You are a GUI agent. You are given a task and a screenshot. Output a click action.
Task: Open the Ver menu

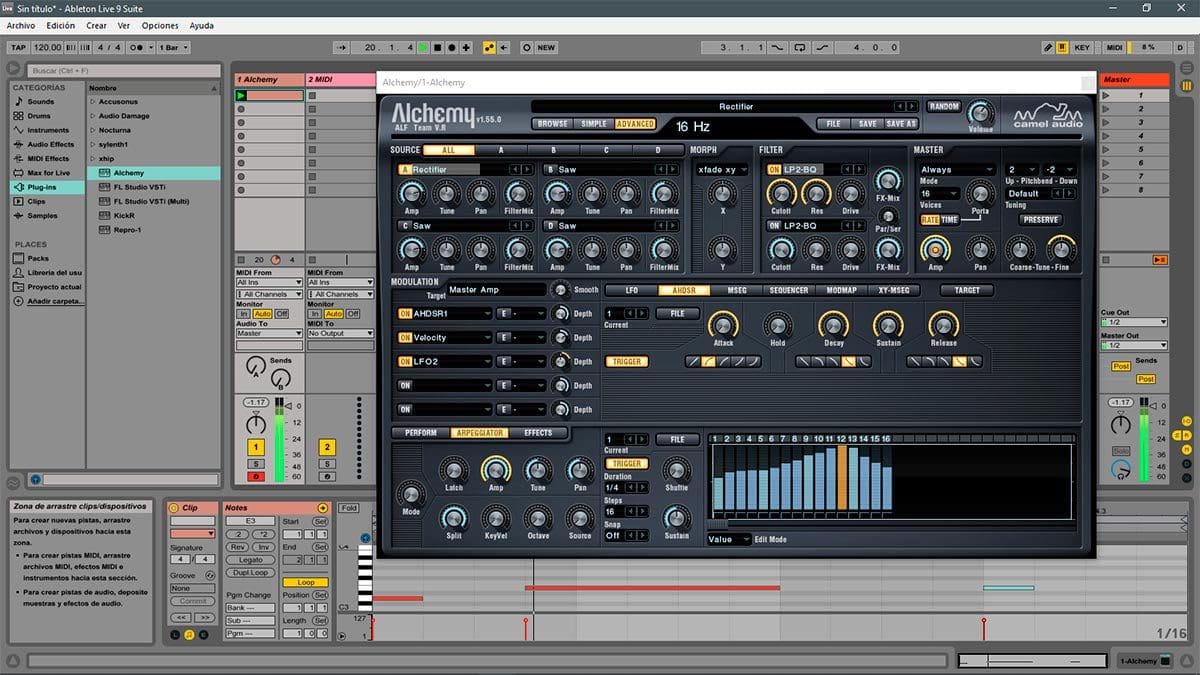(123, 25)
